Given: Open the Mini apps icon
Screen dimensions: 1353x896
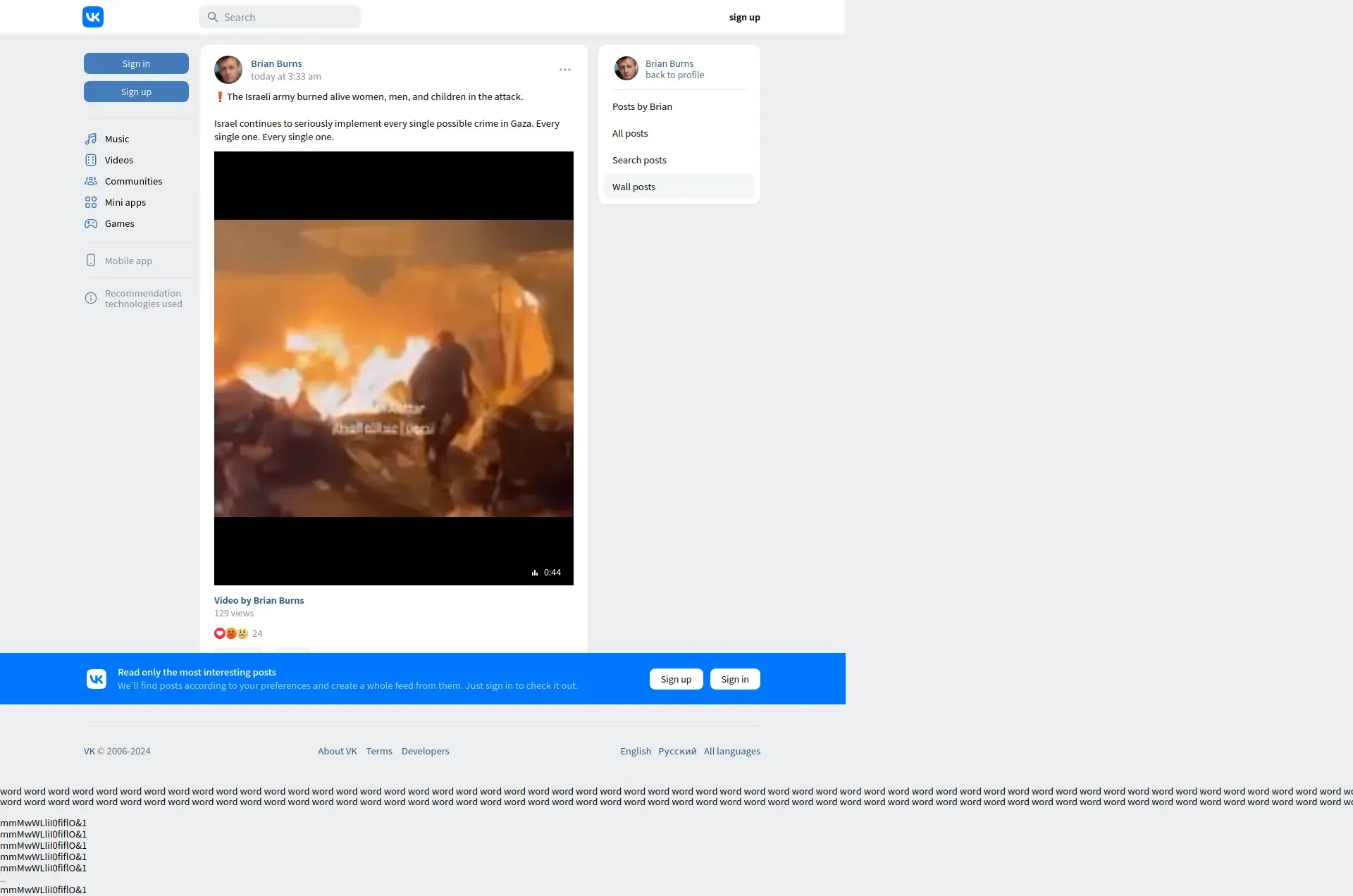Looking at the screenshot, I should point(91,202).
